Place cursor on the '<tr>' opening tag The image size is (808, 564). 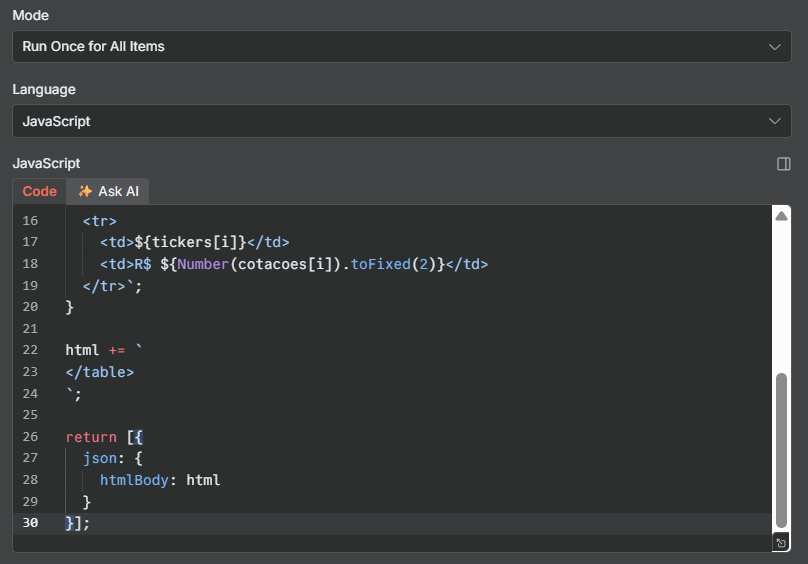pyautogui.click(x=99, y=221)
